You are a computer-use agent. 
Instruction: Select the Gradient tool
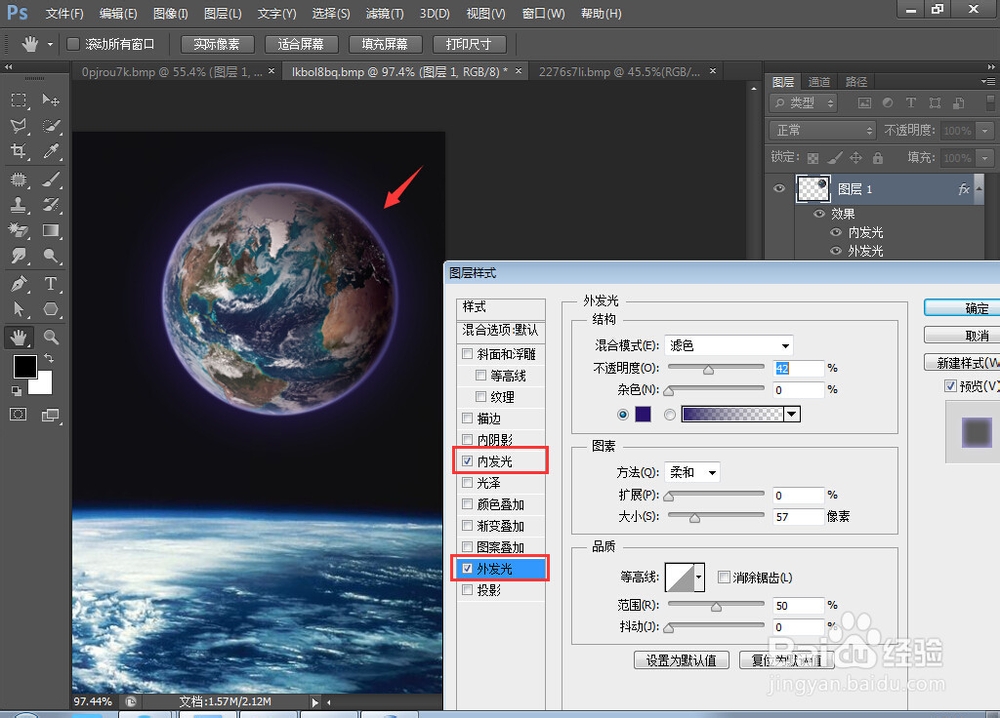point(50,230)
